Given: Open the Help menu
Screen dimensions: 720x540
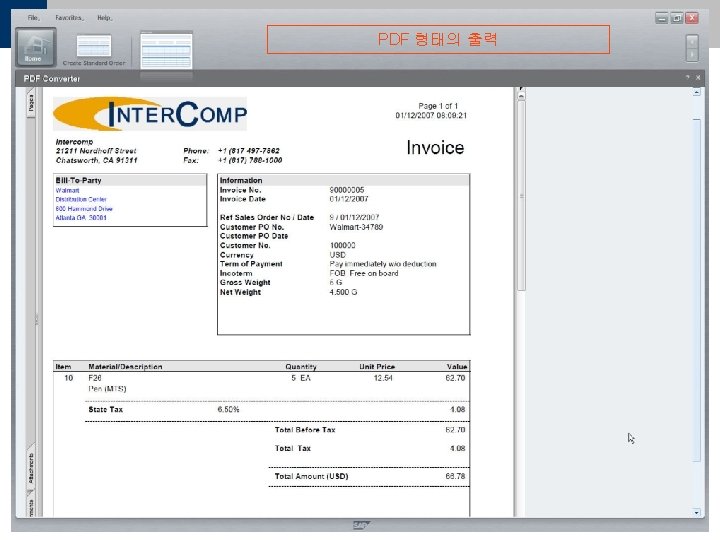Looking at the screenshot, I should coord(105,17).
